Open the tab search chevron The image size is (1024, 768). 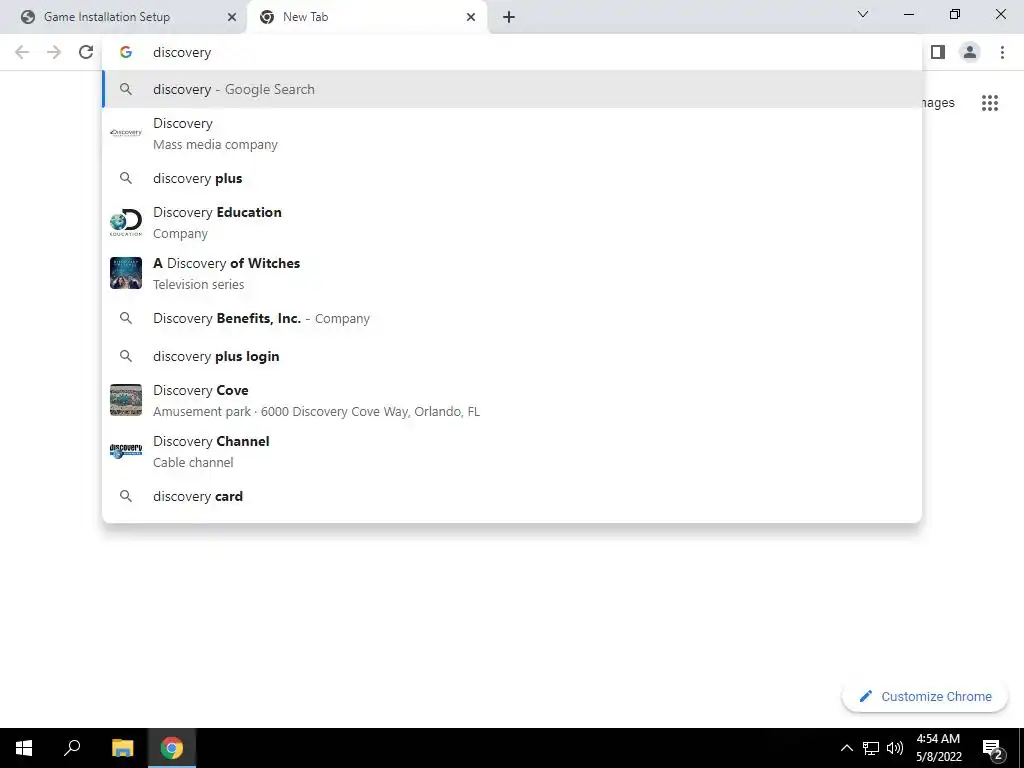coord(862,14)
